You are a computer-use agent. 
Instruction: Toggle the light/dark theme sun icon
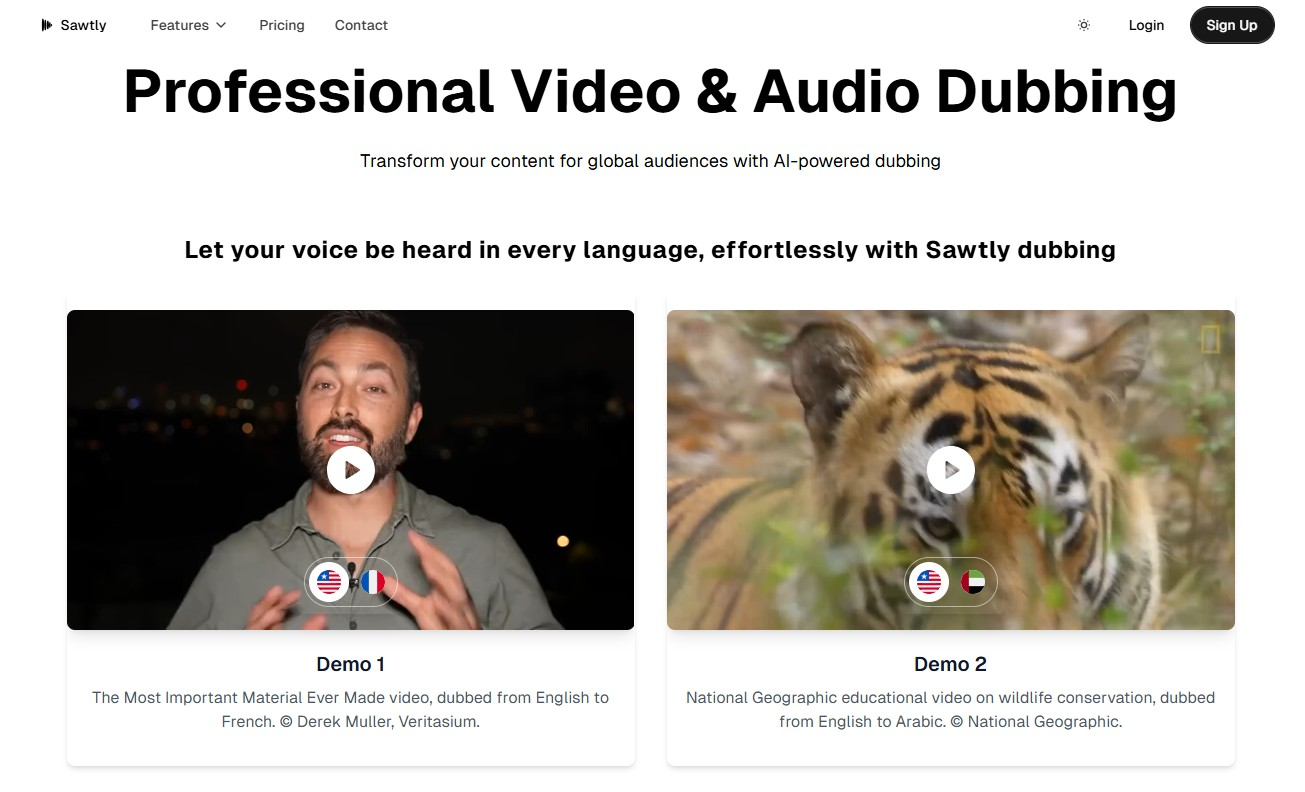tap(1084, 25)
